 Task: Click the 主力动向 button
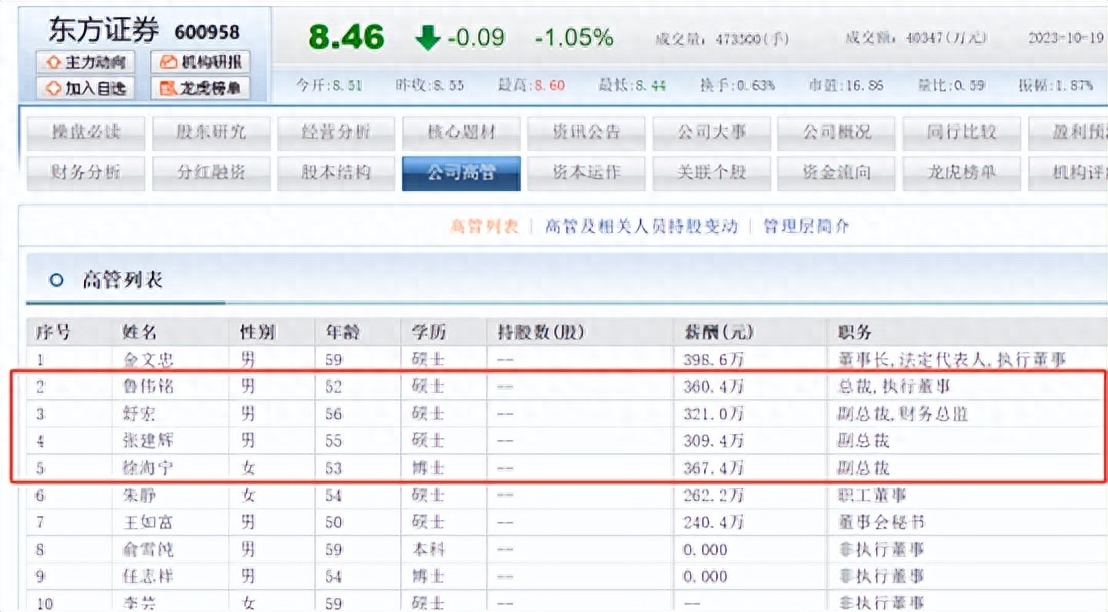tap(86, 62)
